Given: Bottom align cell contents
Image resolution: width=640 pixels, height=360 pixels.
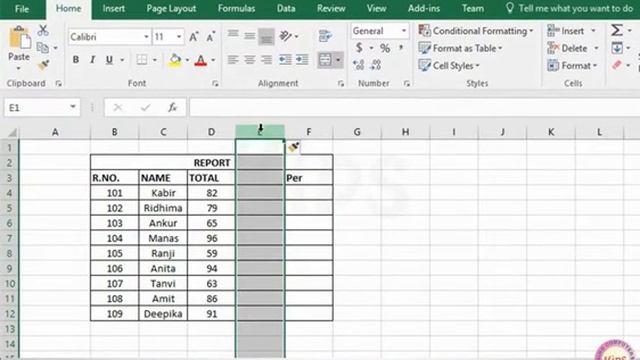Looking at the screenshot, I should (x=266, y=38).
